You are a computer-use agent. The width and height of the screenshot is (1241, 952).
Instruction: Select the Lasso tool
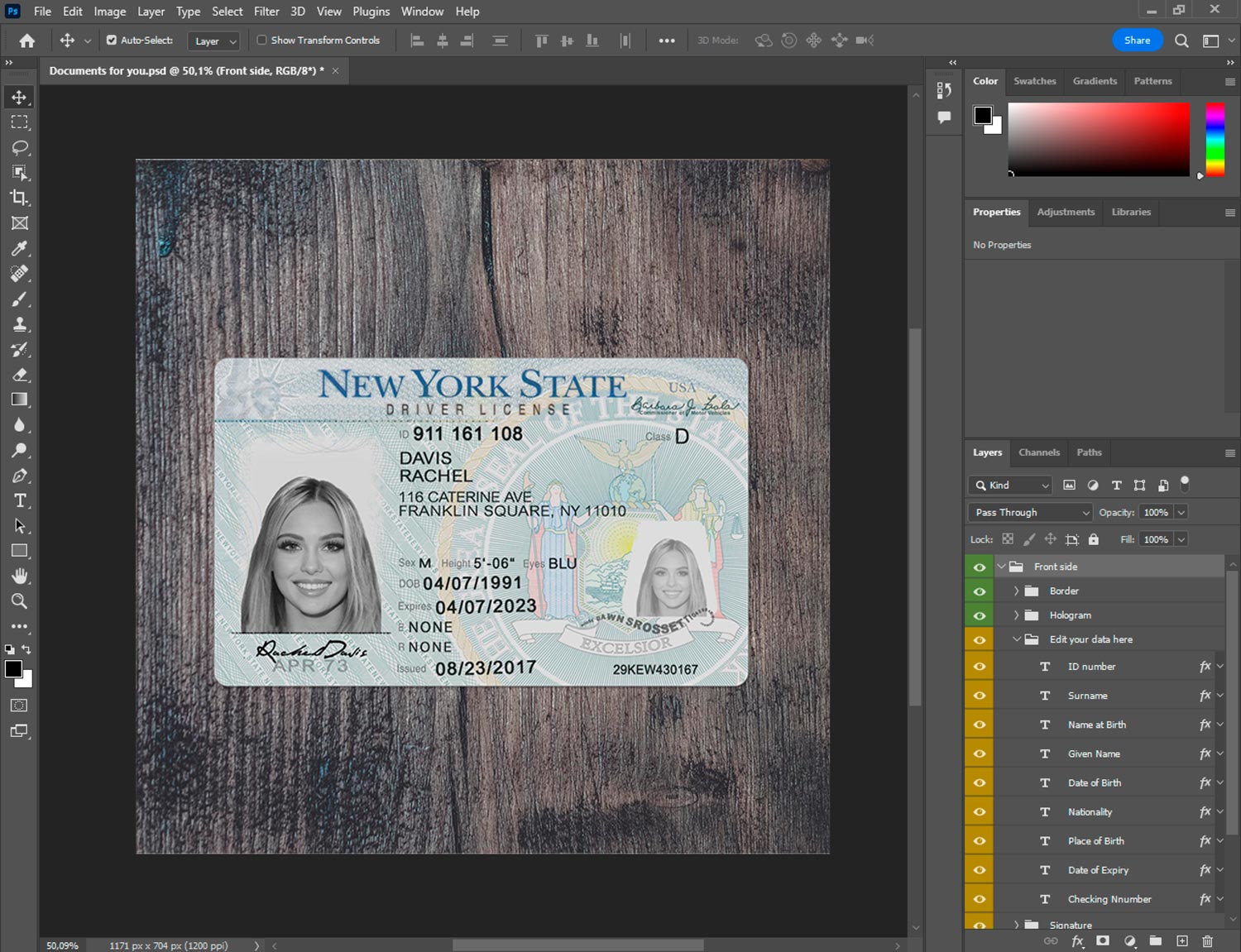(x=19, y=147)
